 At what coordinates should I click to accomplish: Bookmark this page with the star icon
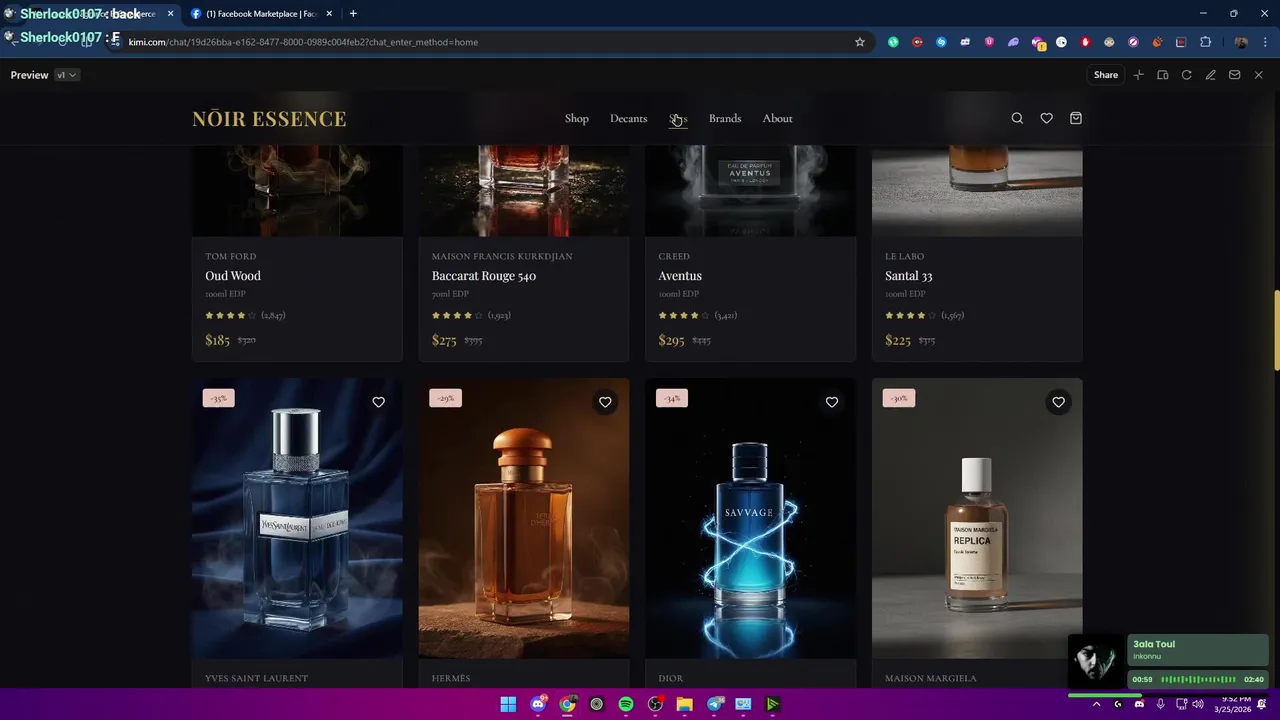[859, 42]
